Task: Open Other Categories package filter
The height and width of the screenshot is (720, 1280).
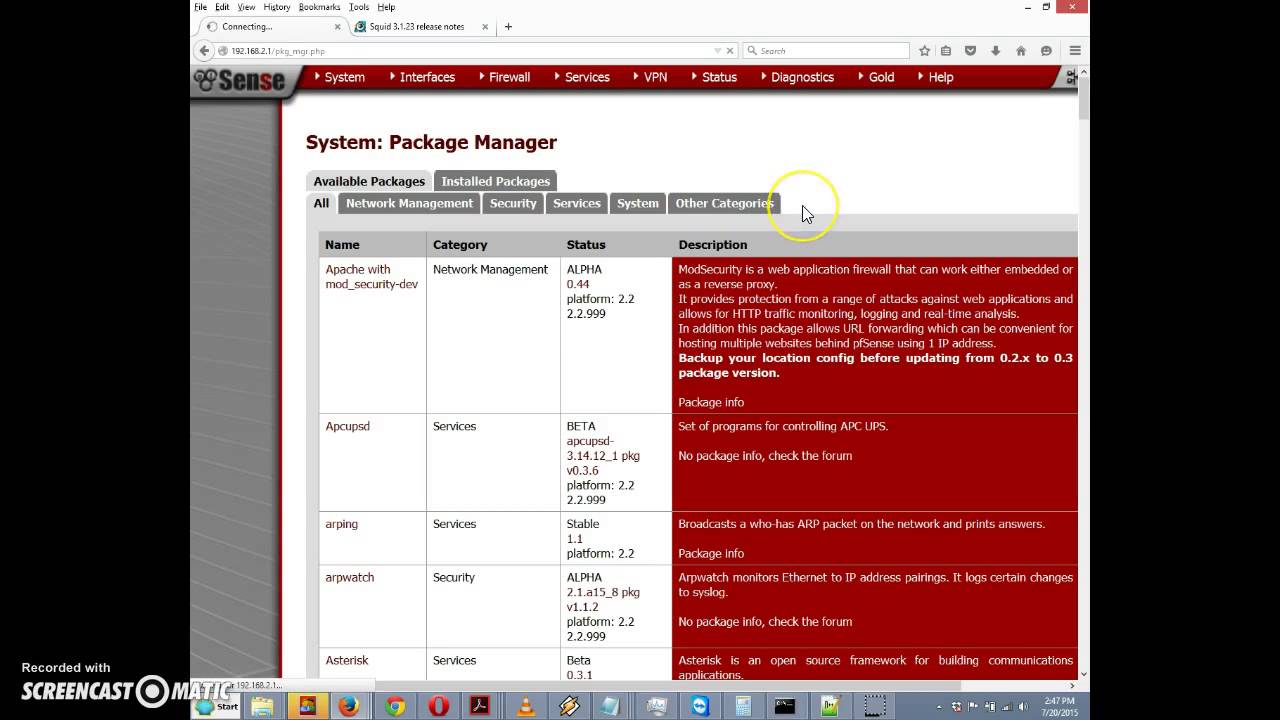Action: point(725,203)
